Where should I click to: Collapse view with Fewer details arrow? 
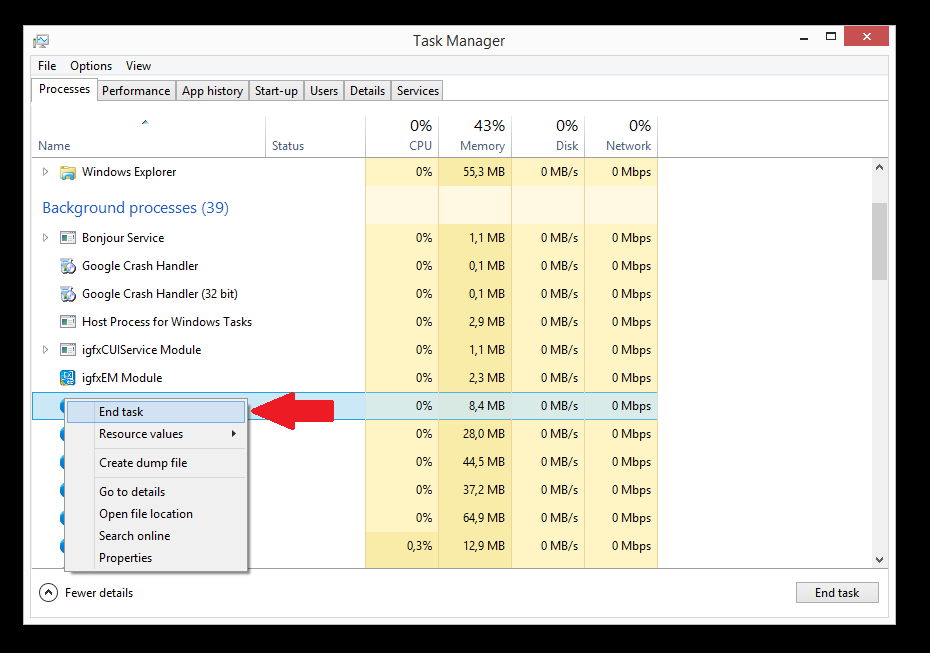click(49, 593)
